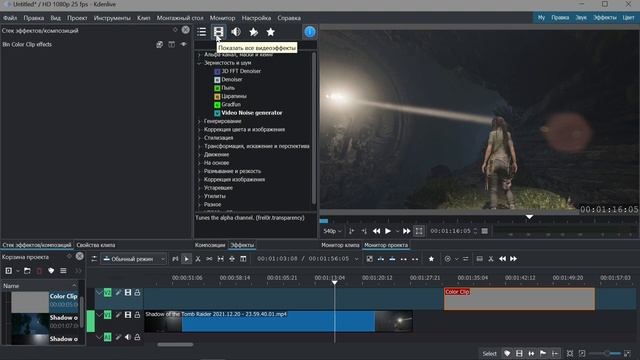This screenshot has width=640, height=360.
Task: Toggle effect stack eye enable icon
Action: coord(184,44)
